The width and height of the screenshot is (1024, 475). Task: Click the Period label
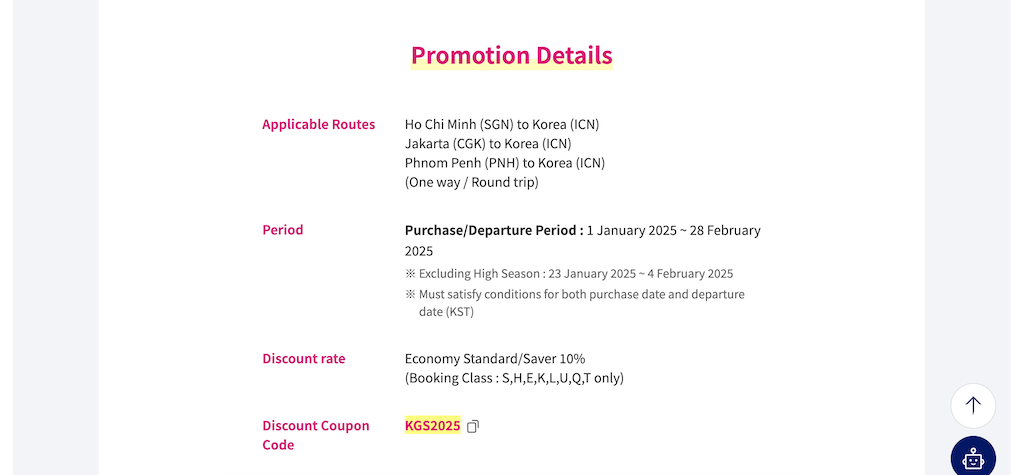[x=283, y=230]
